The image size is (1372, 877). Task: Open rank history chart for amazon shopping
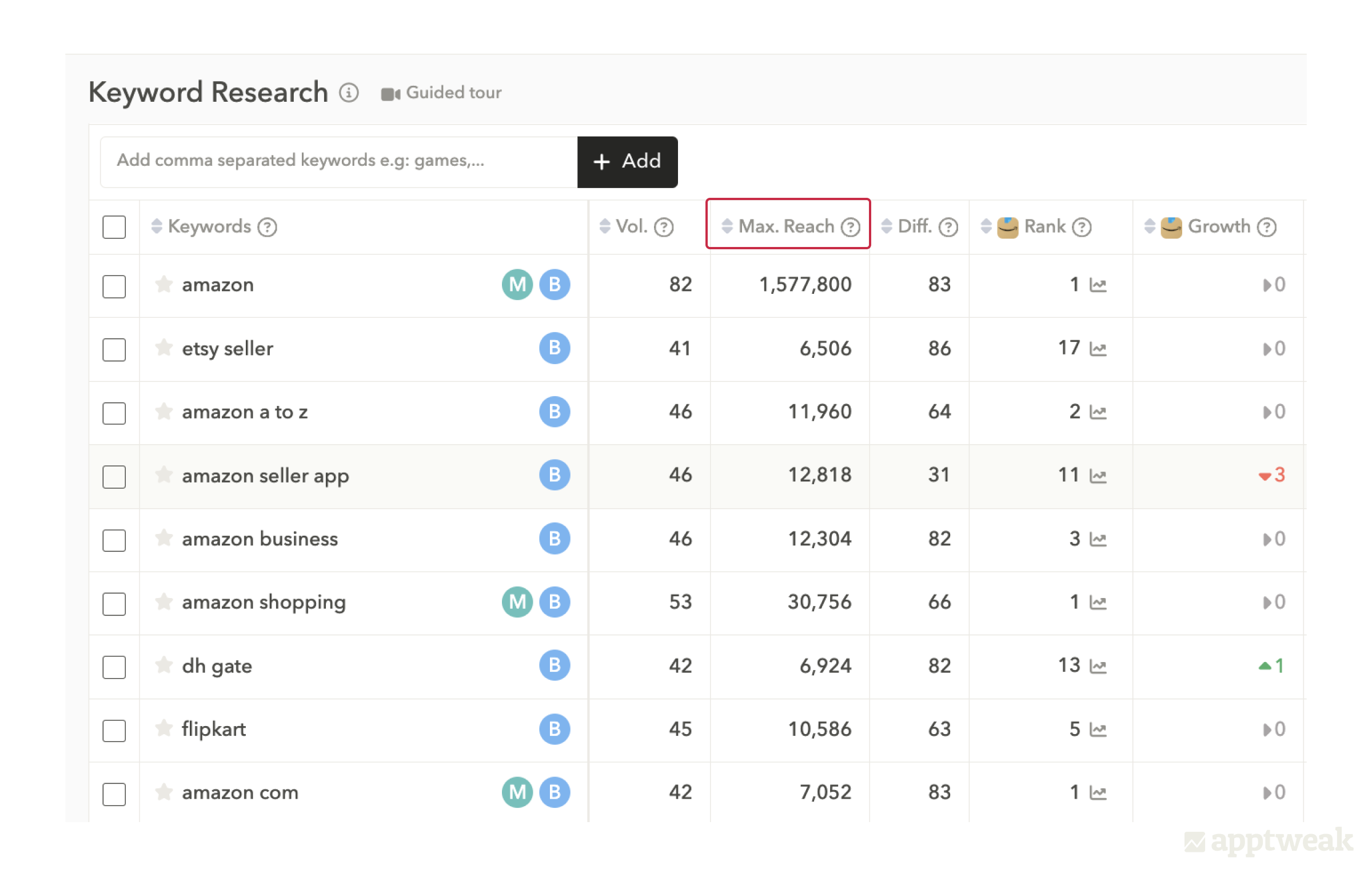[x=1098, y=603]
